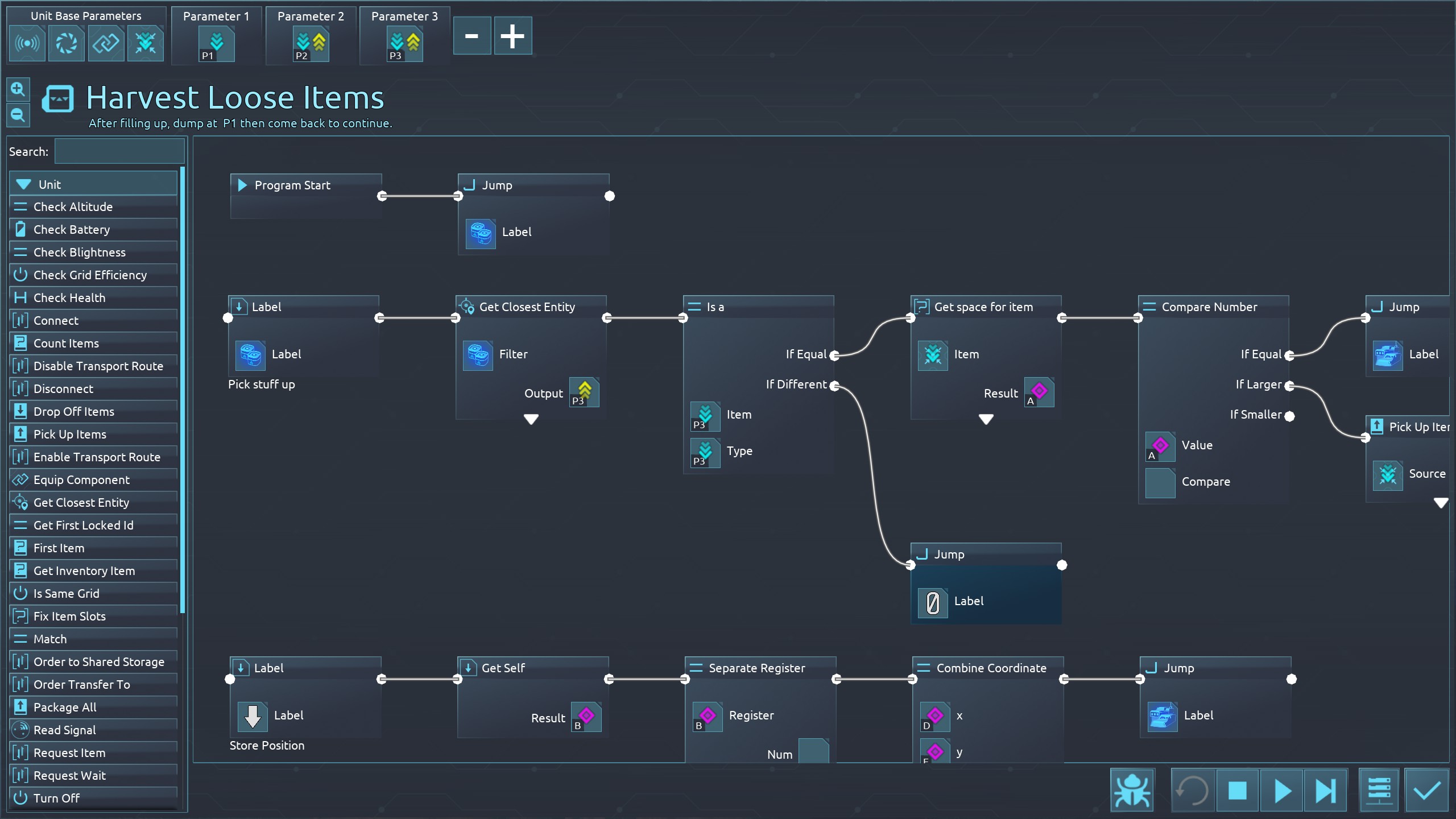Expand the Get Closest Entity node arrow
This screenshot has height=819, width=1456.
531,420
